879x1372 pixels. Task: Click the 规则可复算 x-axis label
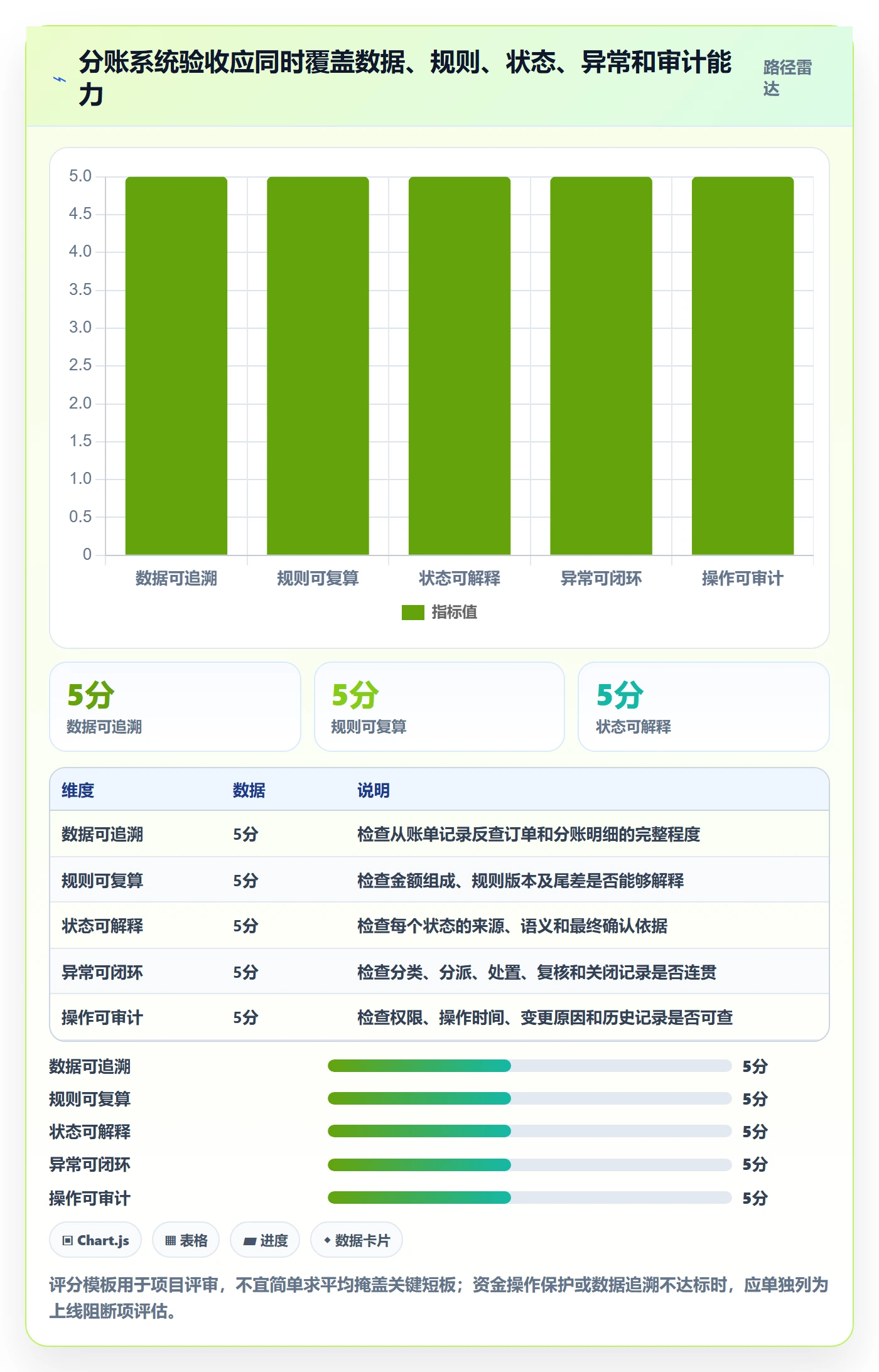click(x=318, y=578)
